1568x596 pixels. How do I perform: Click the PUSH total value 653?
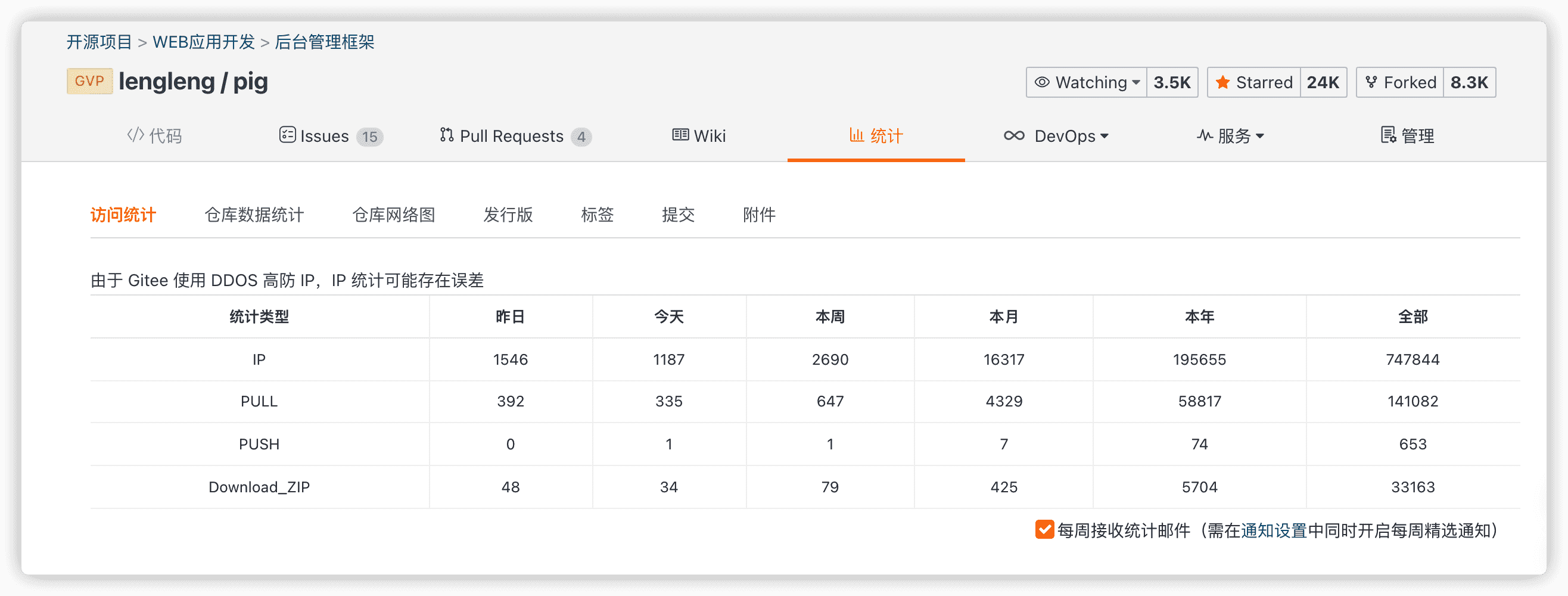coord(1413,445)
